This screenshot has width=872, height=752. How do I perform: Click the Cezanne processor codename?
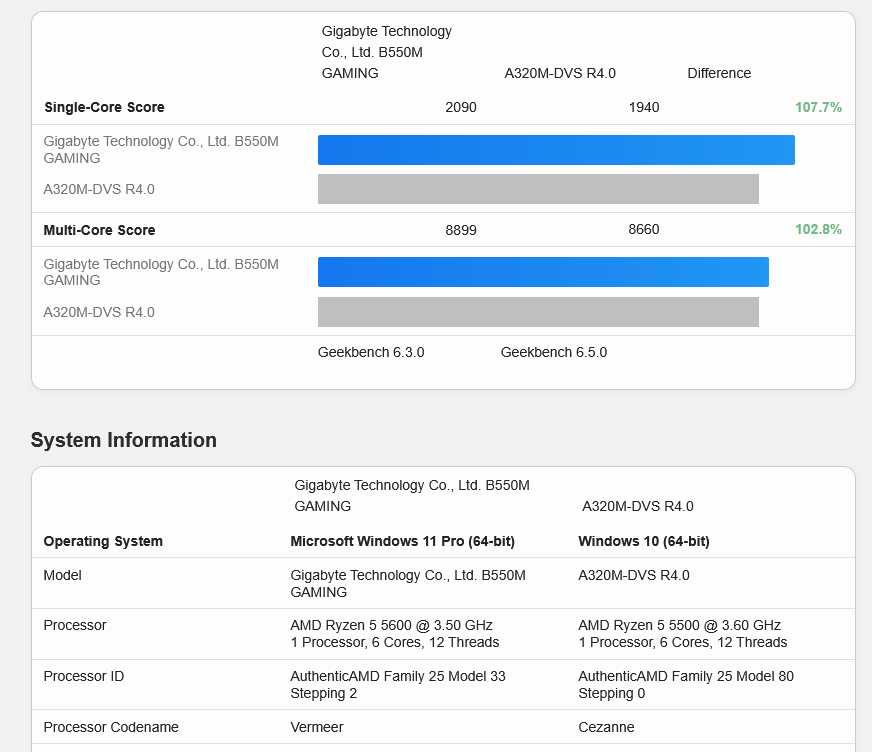point(606,727)
